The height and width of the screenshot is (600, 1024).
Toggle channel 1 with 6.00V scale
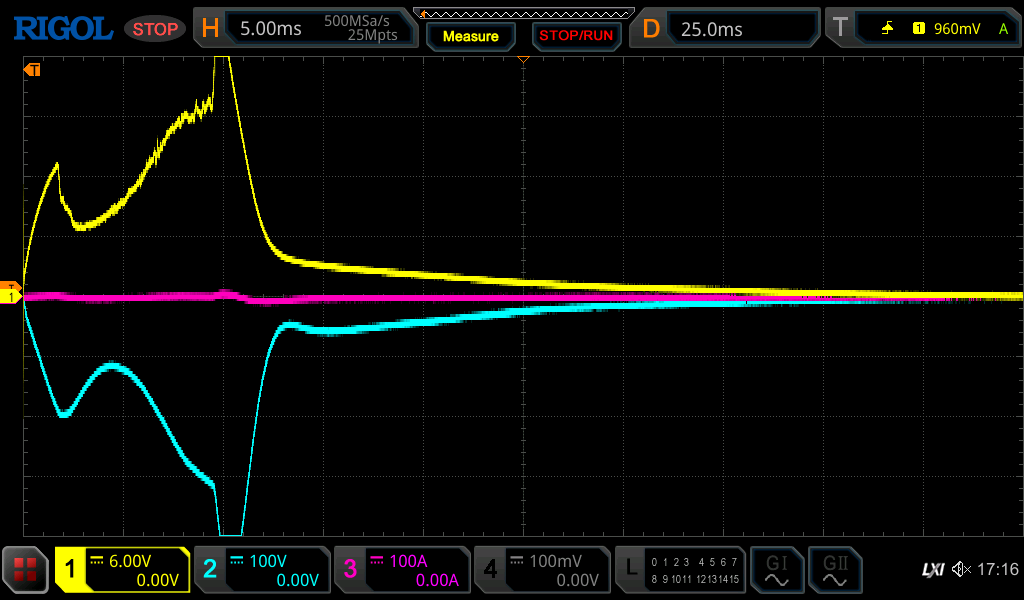pyautogui.click(x=122, y=570)
